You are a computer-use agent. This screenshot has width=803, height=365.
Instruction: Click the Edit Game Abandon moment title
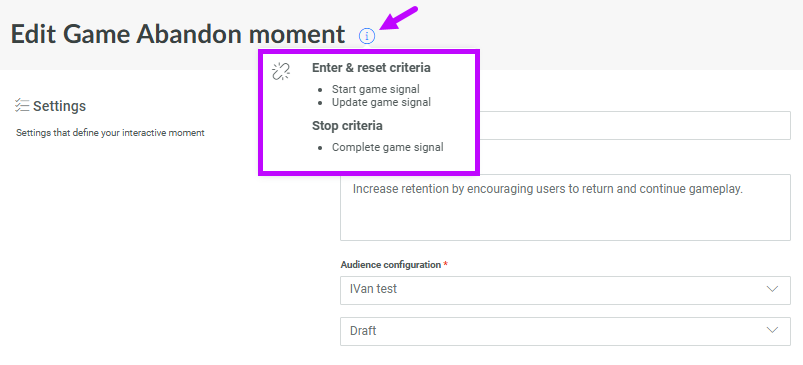pos(178,35)
